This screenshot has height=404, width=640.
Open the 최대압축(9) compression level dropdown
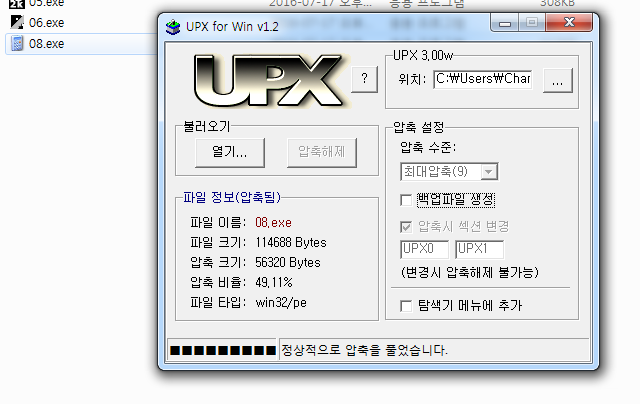tap(449, 171)
